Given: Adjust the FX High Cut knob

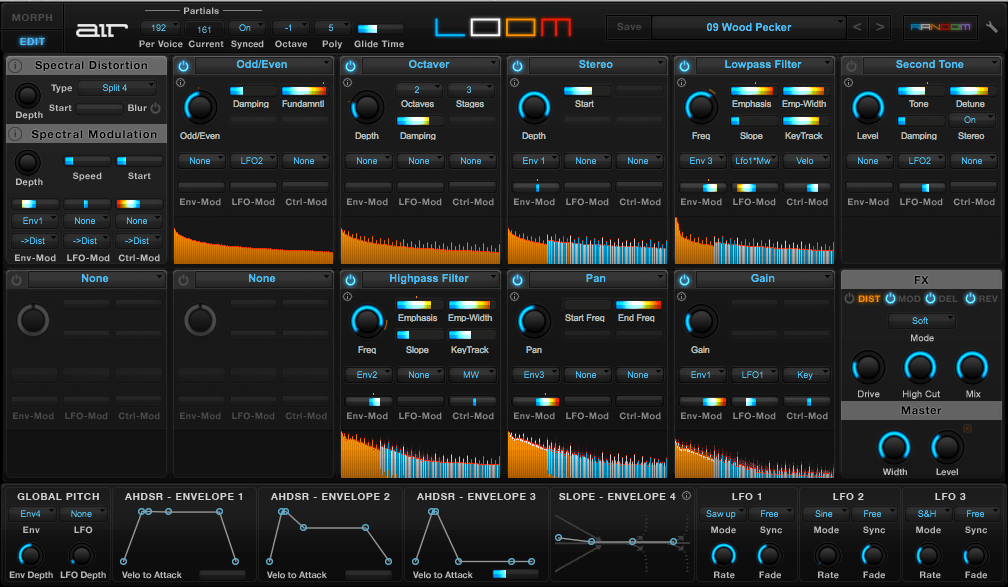Looking at the screenshot, I should [921, 368].
